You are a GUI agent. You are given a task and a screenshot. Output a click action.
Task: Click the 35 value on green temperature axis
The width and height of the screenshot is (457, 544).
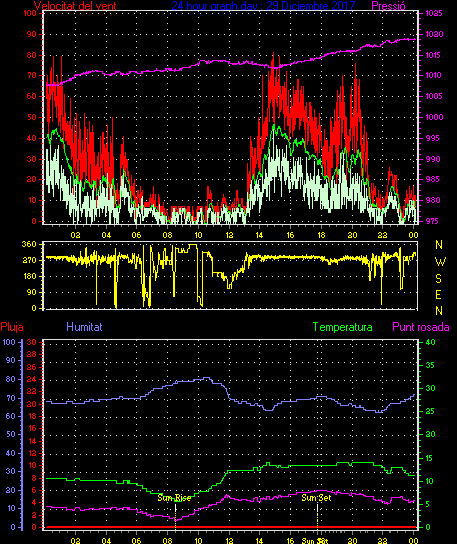pos(430,365)
